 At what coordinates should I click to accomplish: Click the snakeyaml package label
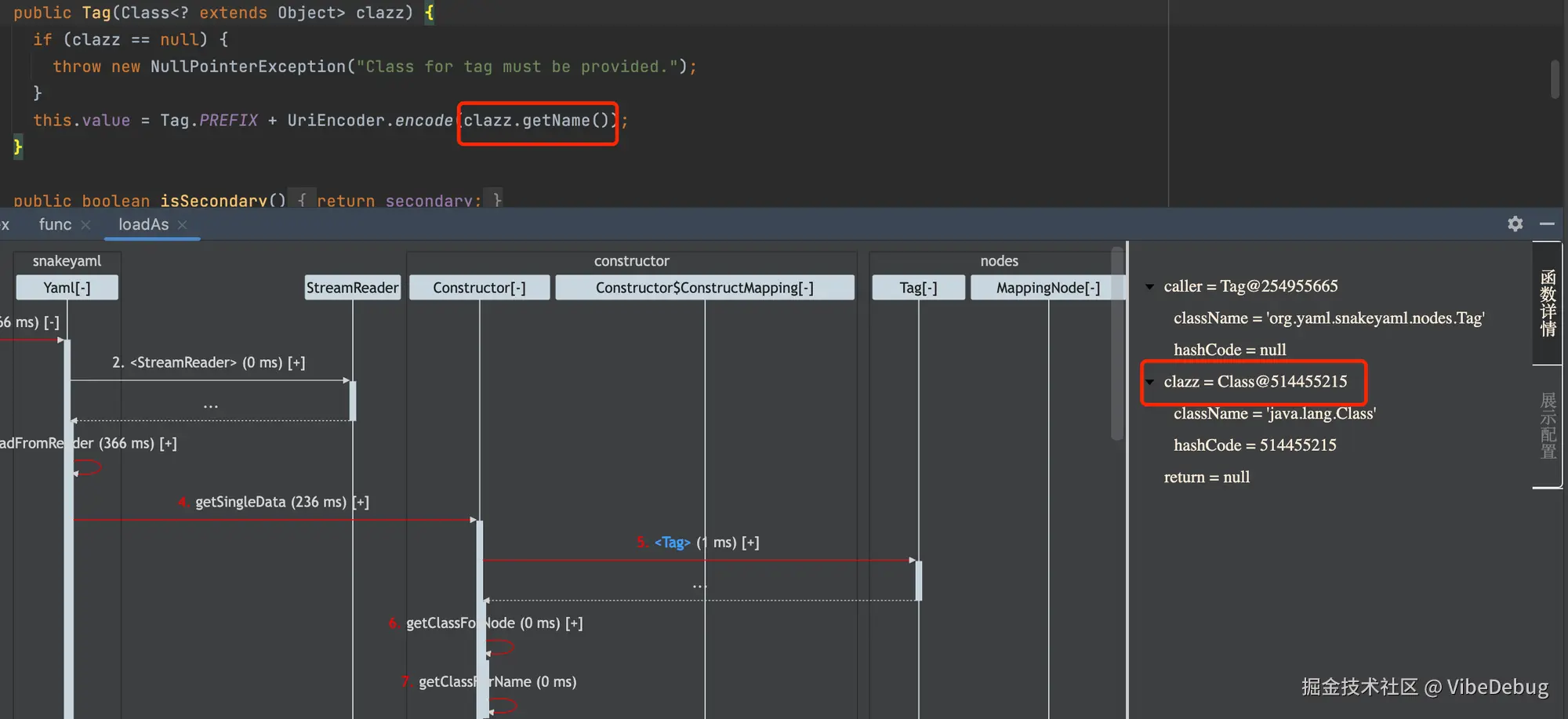(x=67, y=261)
